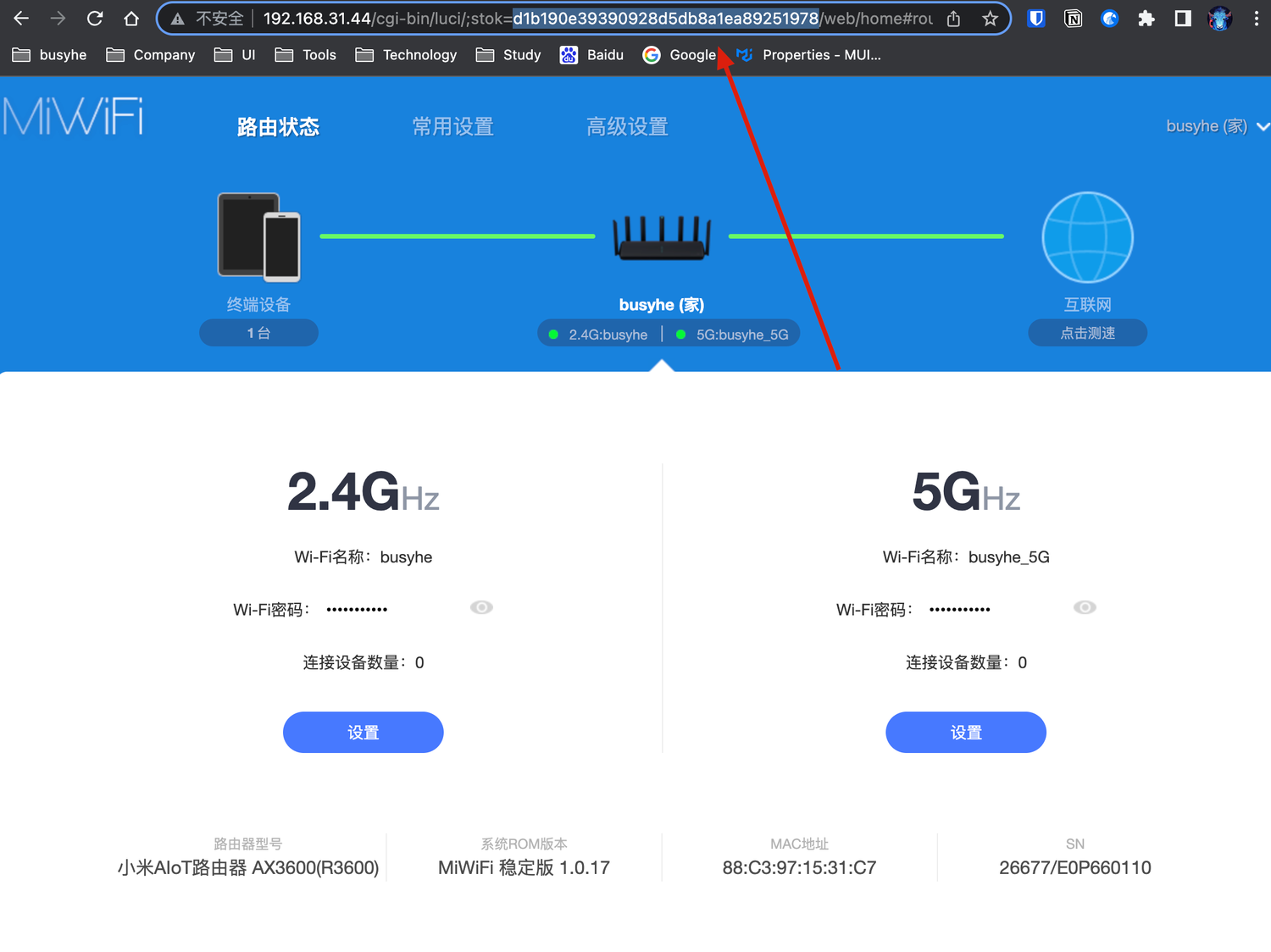Click the not-secure warning icon
The height and width of the screenshot is (952, 1271).
pyautogui.click(x=178, y=19)
